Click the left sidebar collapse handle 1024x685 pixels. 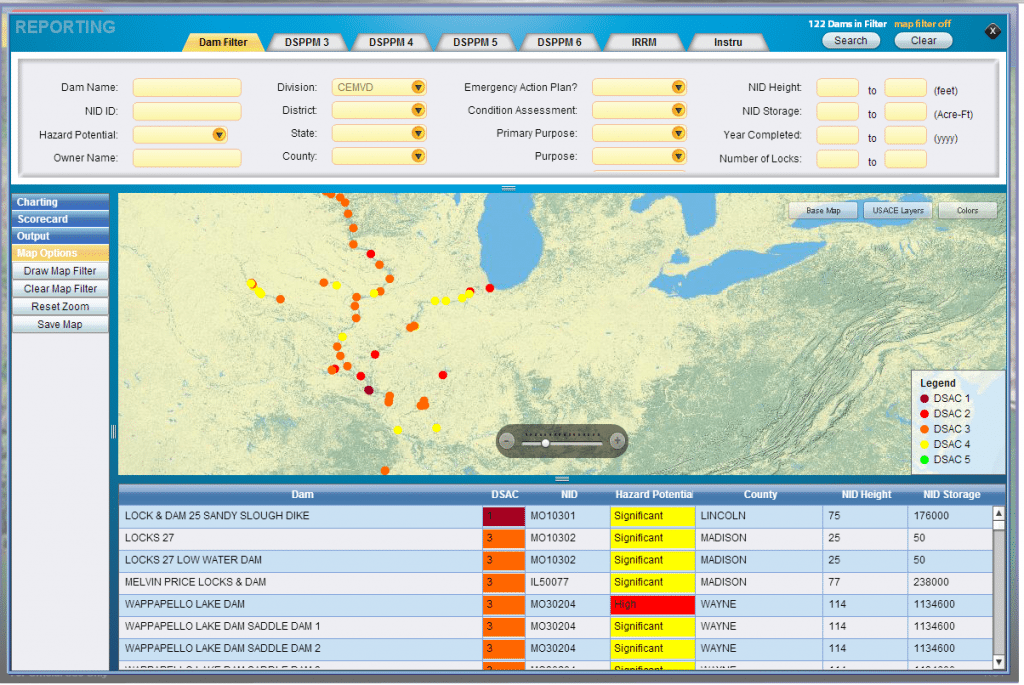(113, 431)
